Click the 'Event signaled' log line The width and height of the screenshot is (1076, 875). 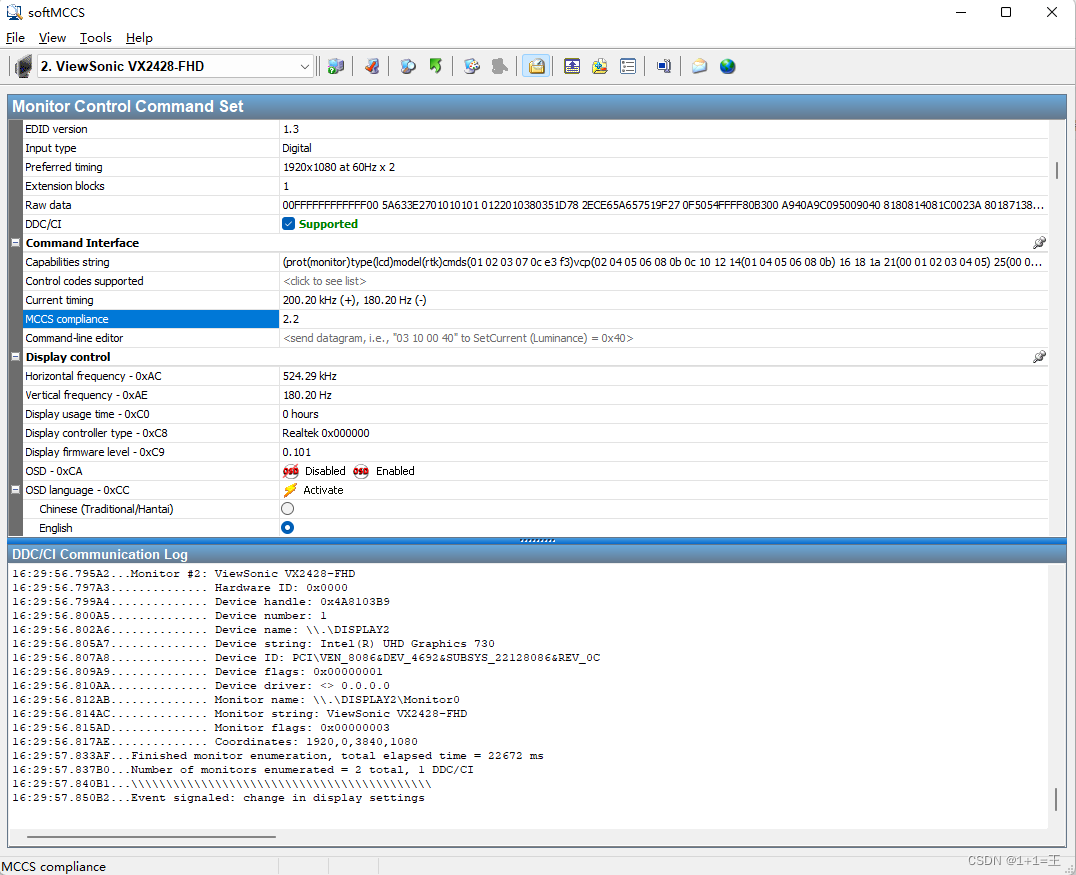coord(218,797)
